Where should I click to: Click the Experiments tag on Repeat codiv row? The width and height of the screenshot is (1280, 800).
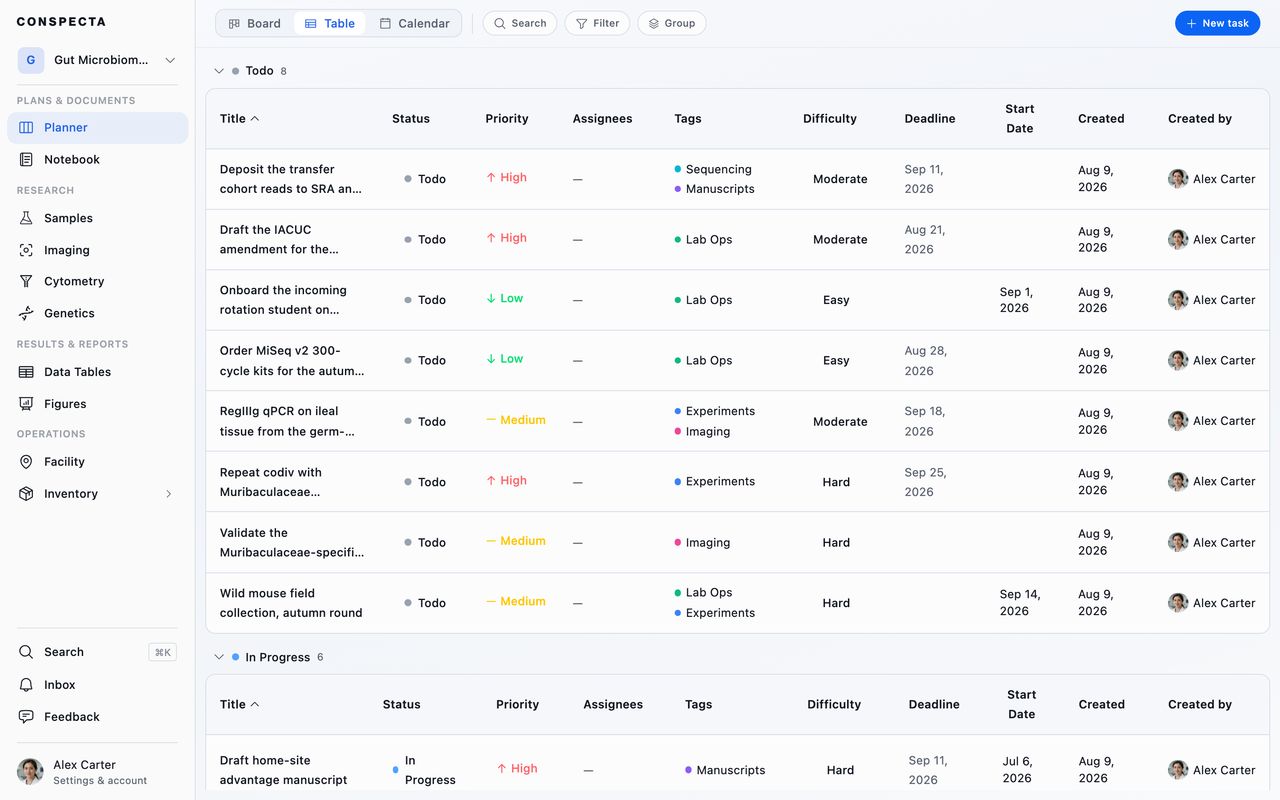pyautogui.click(x=714, y=482)
